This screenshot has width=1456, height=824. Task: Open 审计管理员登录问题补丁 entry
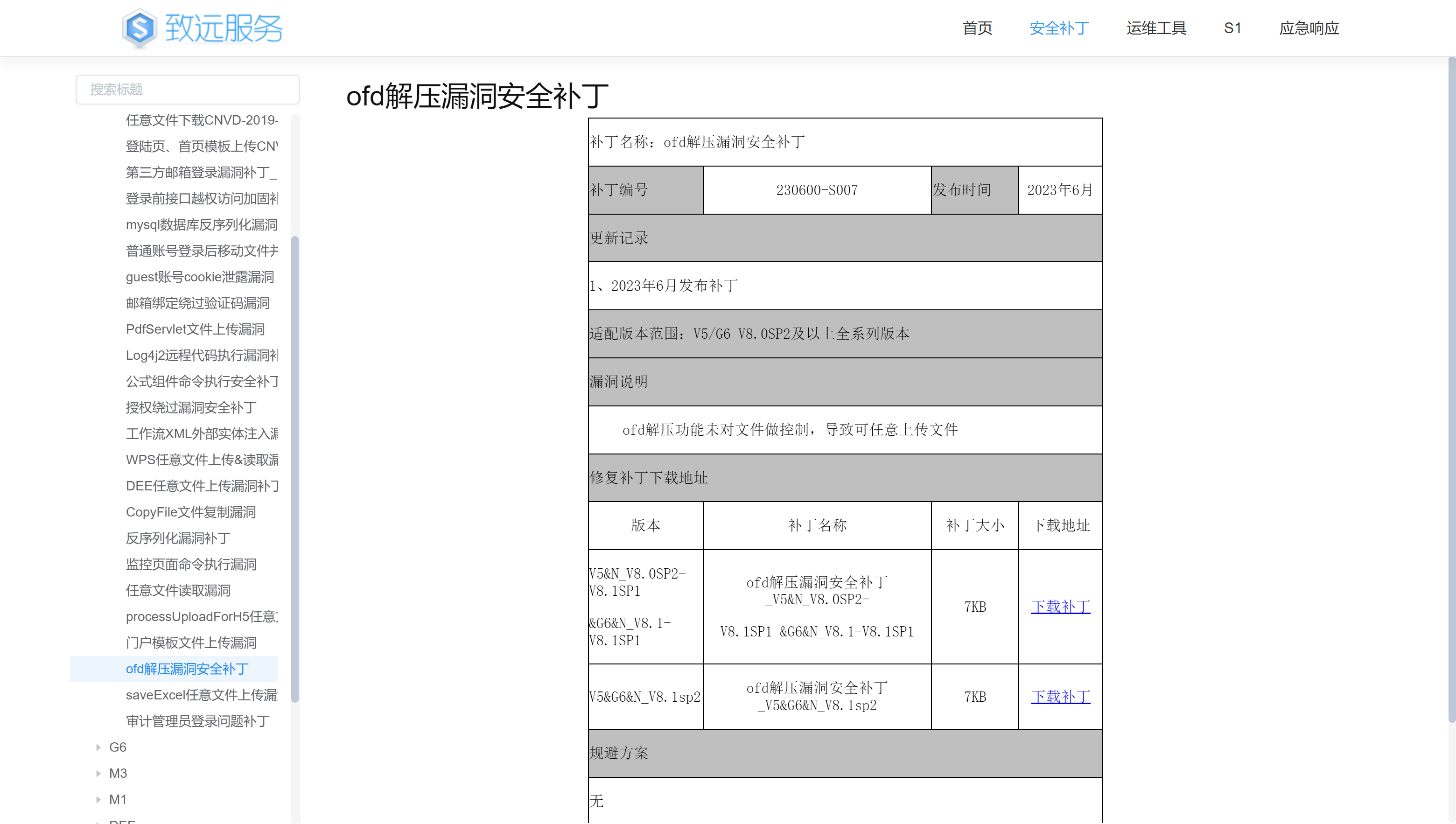click(x=197, y=721)
